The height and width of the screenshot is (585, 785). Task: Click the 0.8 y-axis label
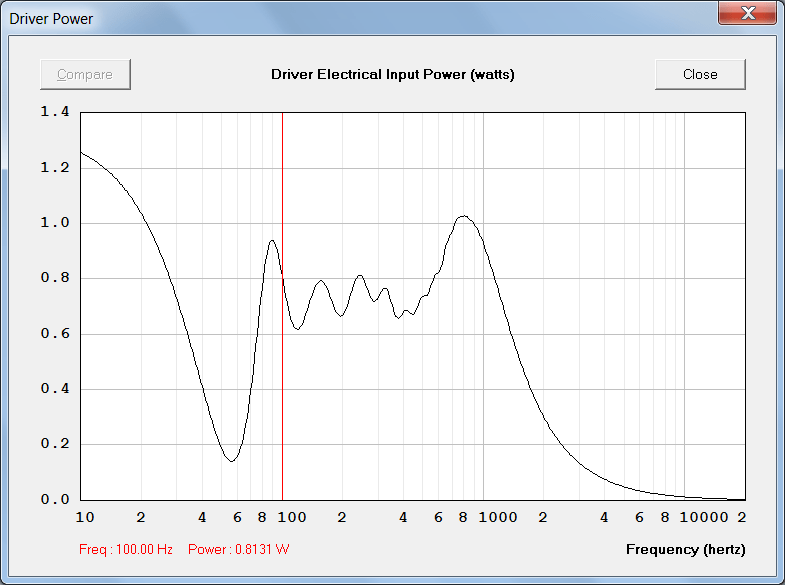click(55, 278)
